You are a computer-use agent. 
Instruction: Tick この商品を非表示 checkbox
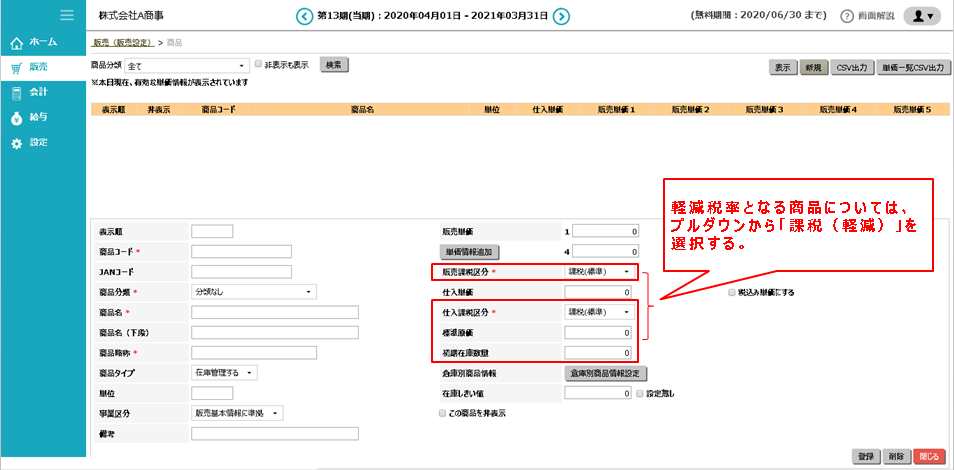(x=444, y=413)
